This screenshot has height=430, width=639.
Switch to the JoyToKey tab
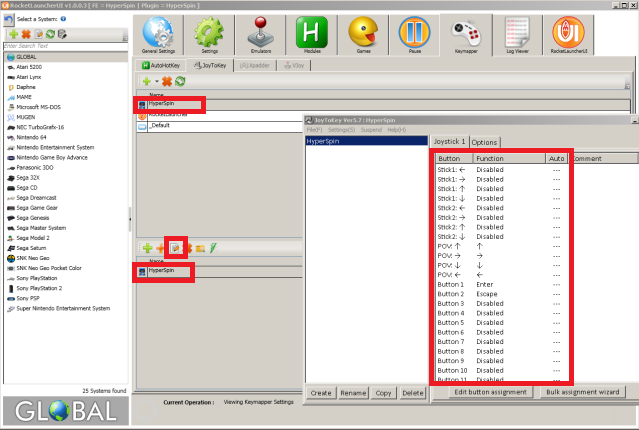coord(209,65)
